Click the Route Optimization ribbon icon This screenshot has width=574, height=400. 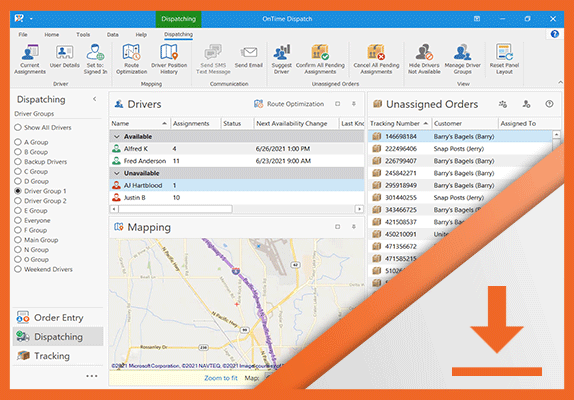tap(131, 59)
